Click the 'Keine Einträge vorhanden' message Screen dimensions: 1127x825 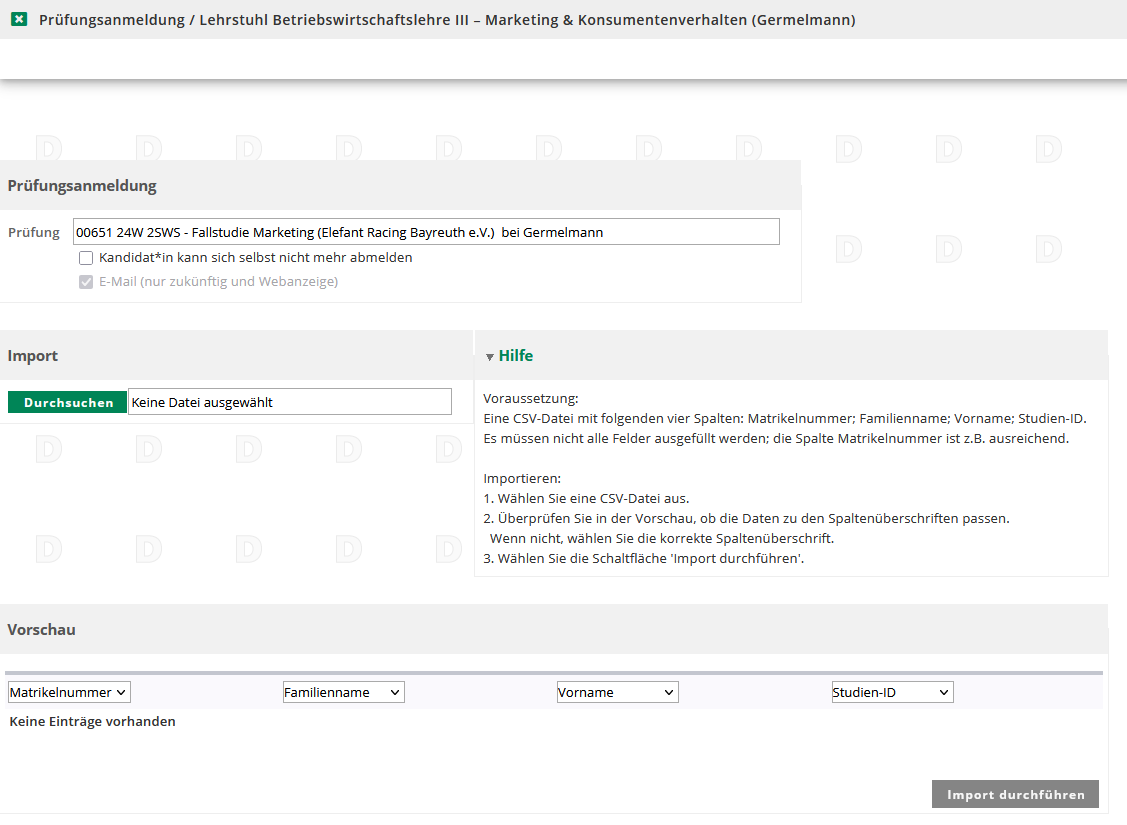(x=92, y=721)
